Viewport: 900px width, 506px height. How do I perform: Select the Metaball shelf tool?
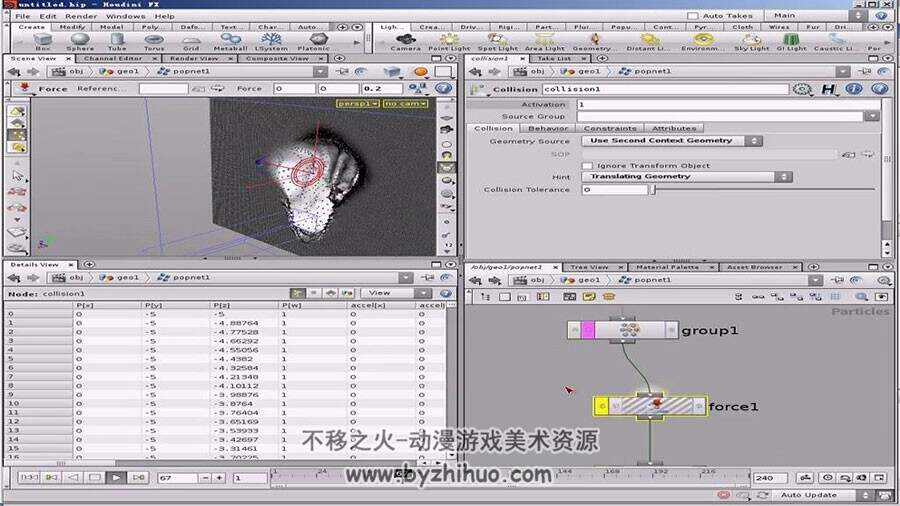[230, 42]
